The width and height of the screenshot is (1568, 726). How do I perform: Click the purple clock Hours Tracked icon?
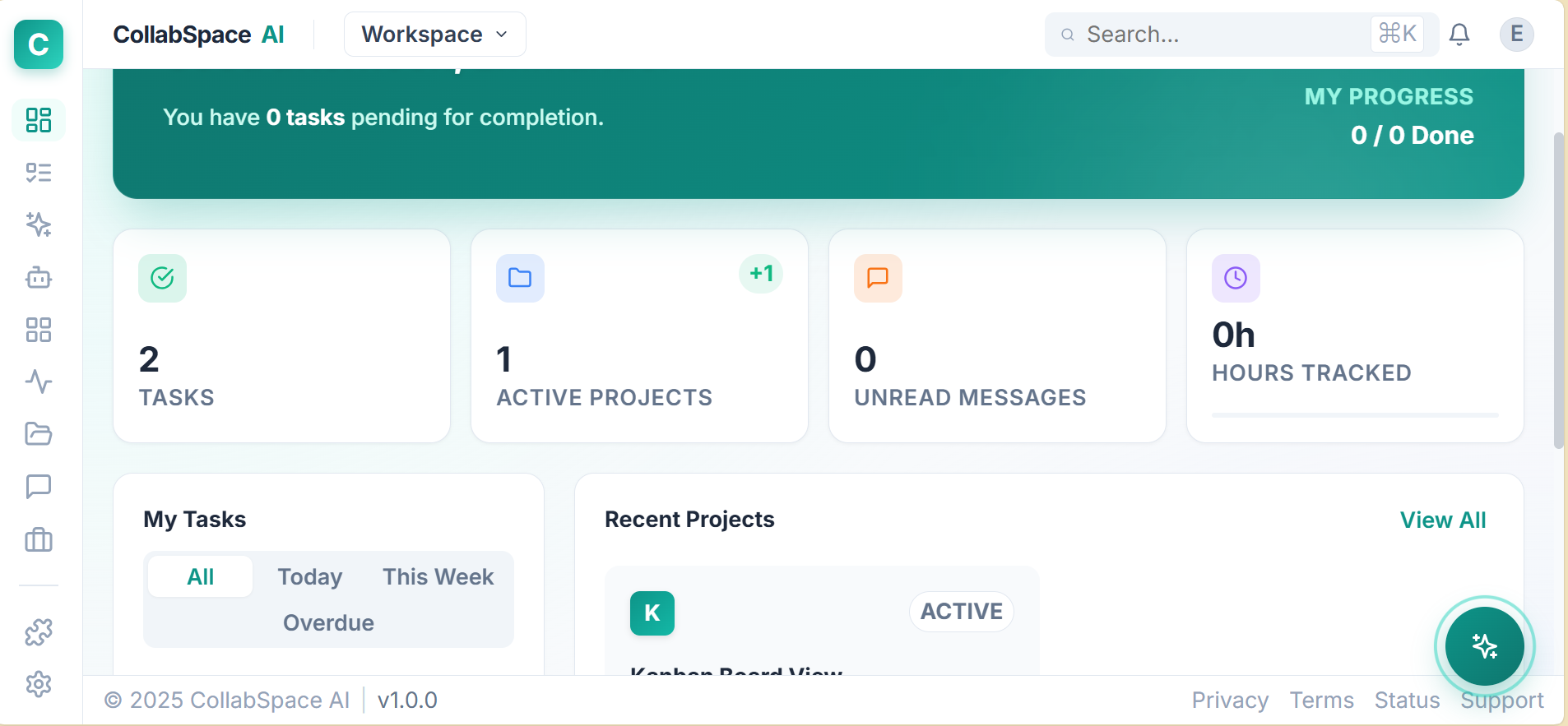point(1236,278)
